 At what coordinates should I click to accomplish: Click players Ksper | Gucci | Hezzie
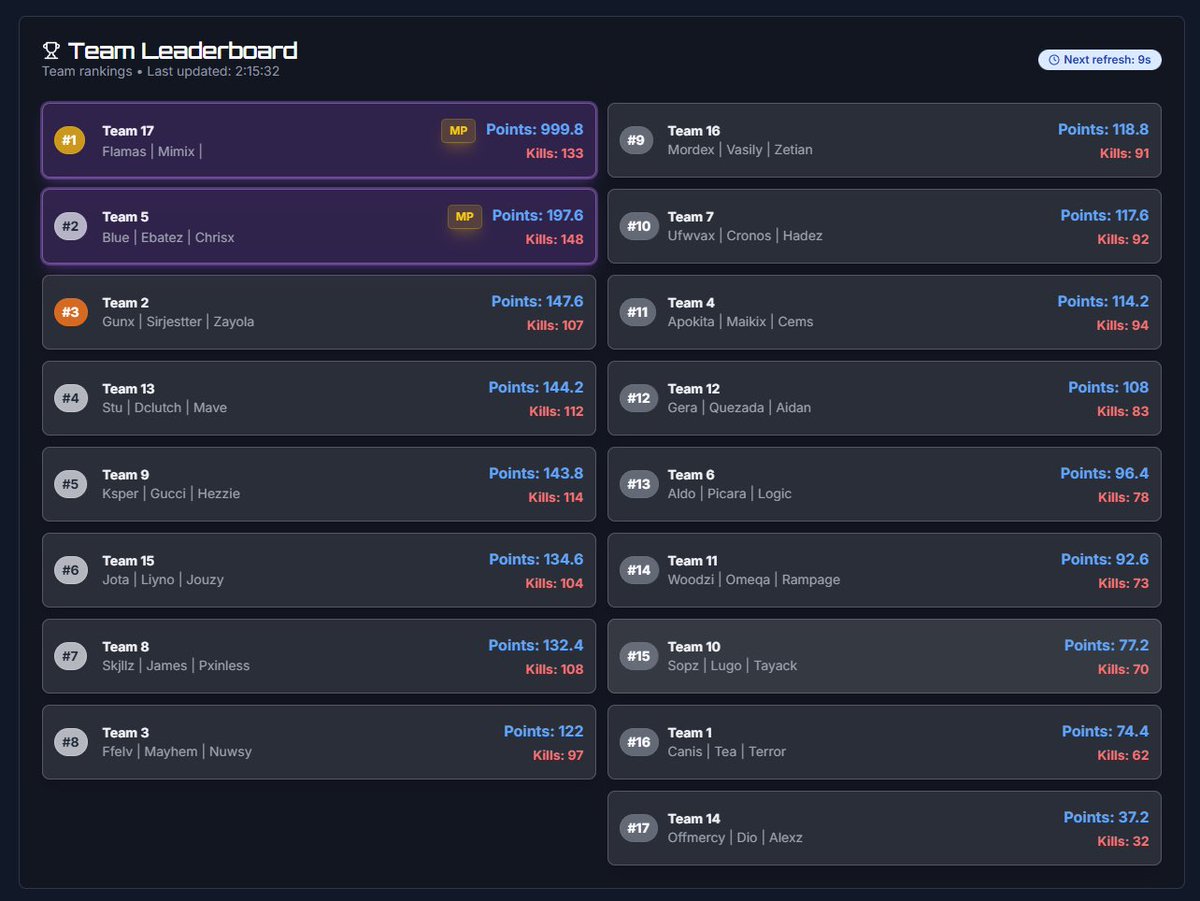pyautogui.click(x=171, y=494)
